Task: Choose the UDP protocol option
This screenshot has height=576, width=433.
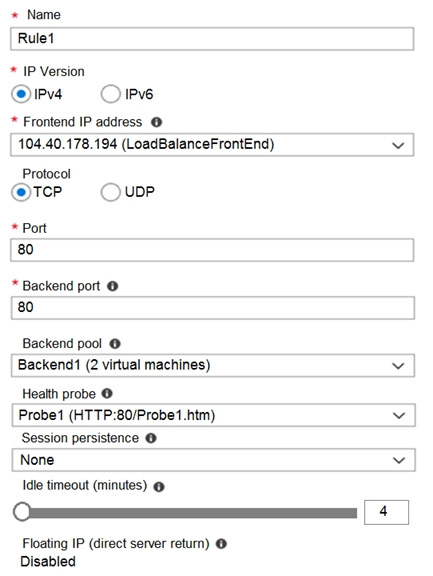Action: point(111,192)
